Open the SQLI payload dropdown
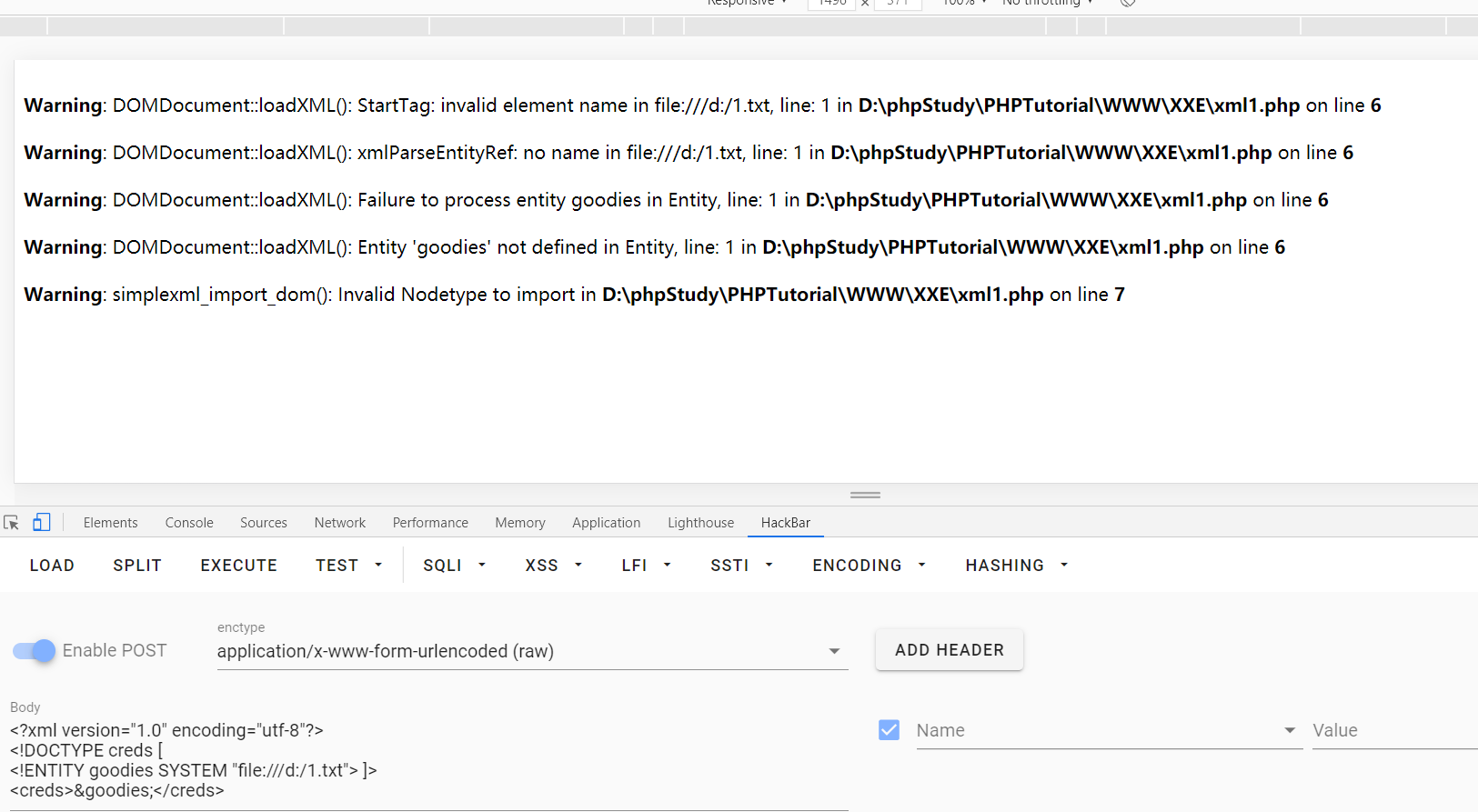This screenshot has height=812, width=1478. coord(455,566)
